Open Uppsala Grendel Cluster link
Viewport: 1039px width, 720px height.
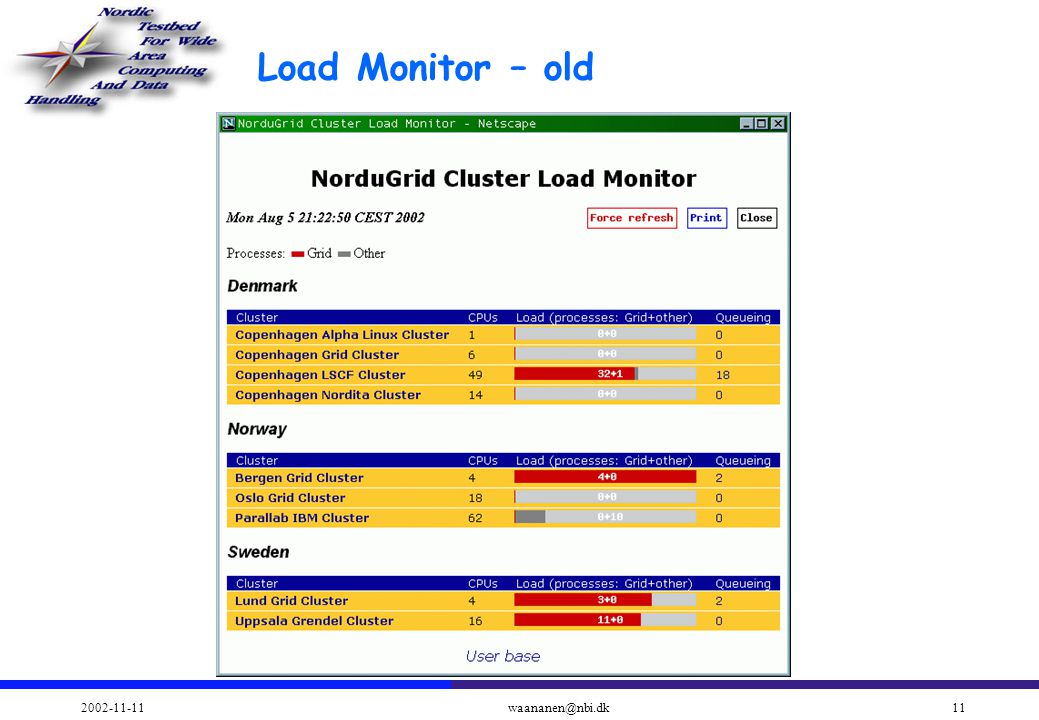pyautogui.click(x=314, y=621)
